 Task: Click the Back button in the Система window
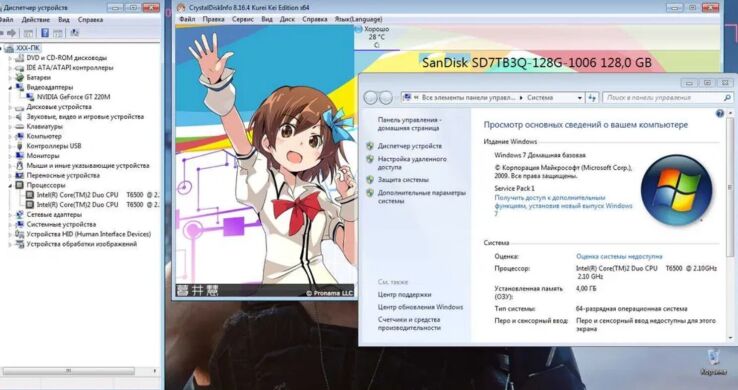point(371,97)
